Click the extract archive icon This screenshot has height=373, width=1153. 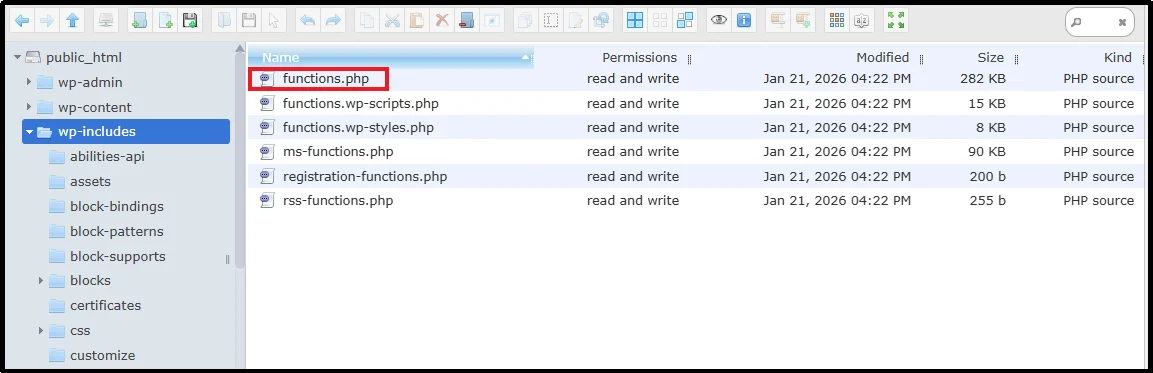(777, 21)
